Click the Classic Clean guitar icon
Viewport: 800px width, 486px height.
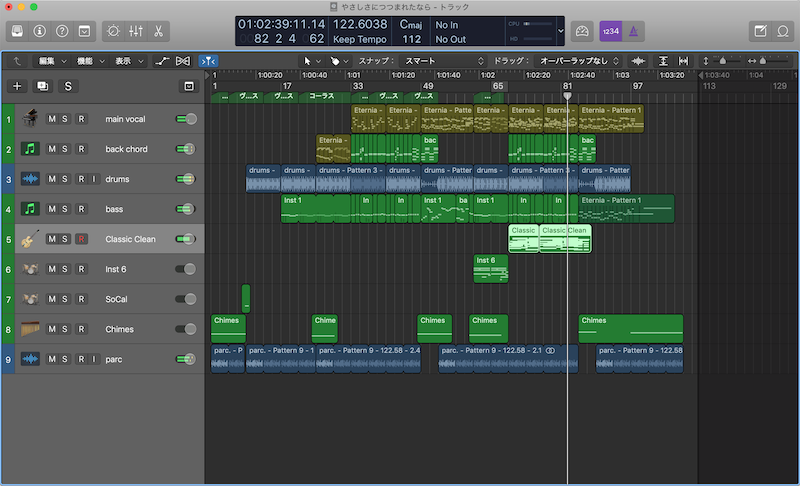(x=30, y=239)
